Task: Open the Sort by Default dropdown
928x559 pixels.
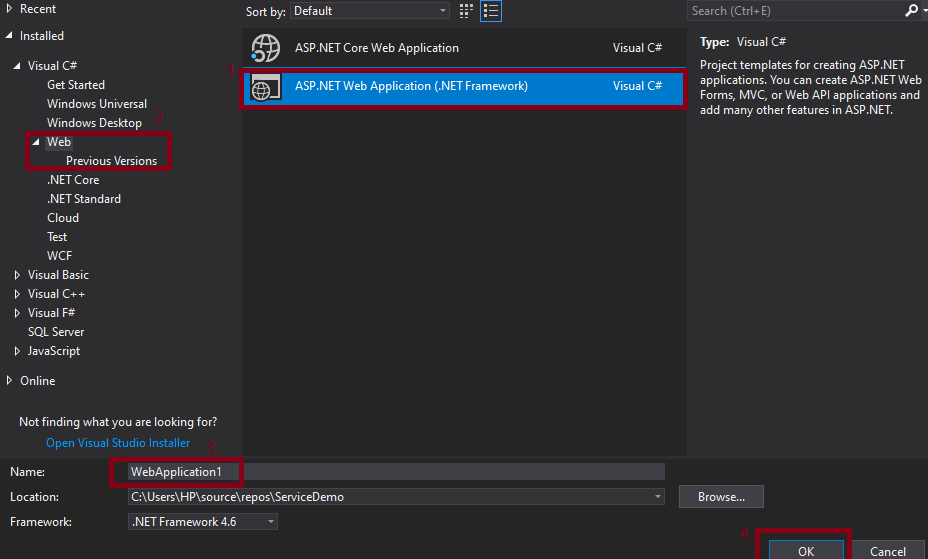Action: [370, 11]
